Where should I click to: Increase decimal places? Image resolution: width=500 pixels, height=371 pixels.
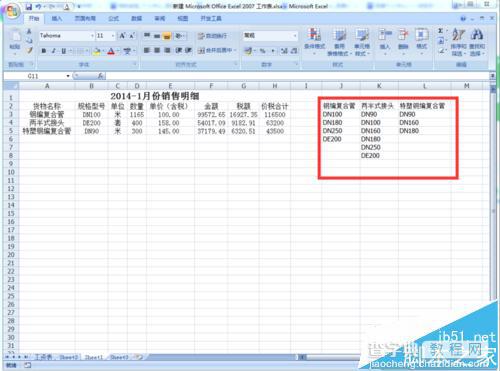point(284,51)
